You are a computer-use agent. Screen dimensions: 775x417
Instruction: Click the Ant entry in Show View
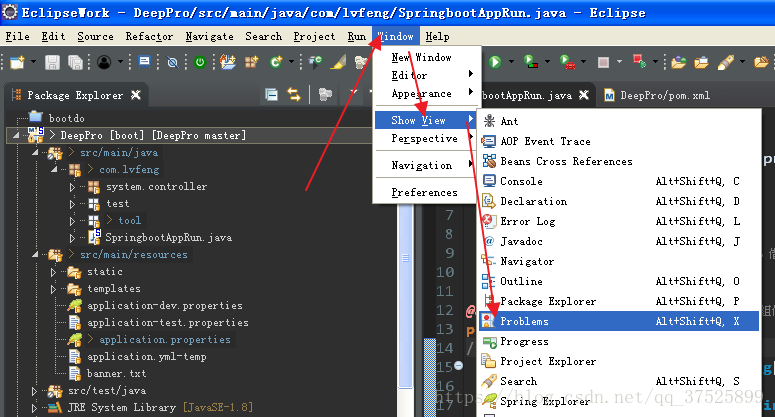tap(619, 121)
